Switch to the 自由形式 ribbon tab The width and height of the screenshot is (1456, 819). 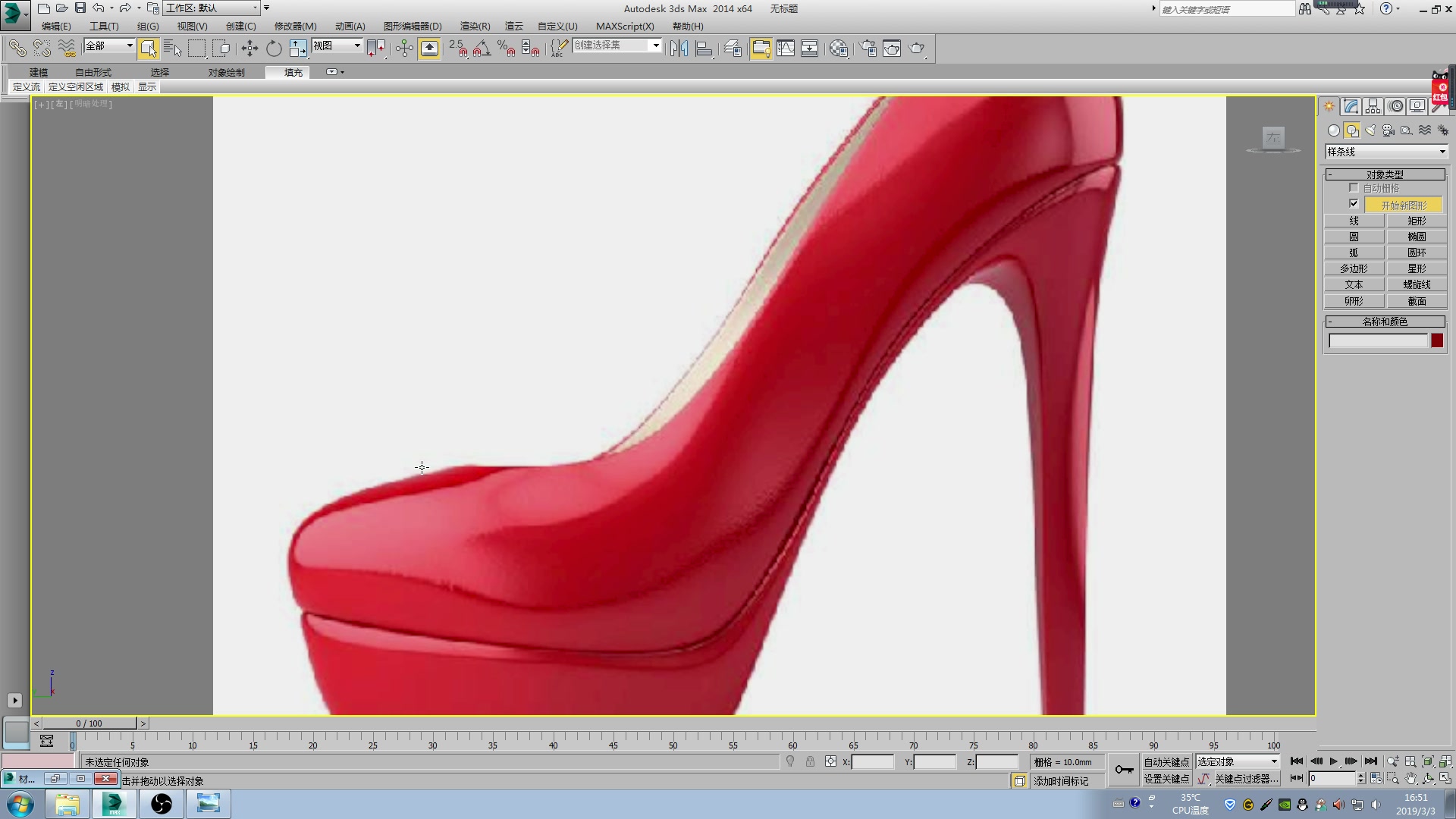click(x=93, y=72)
